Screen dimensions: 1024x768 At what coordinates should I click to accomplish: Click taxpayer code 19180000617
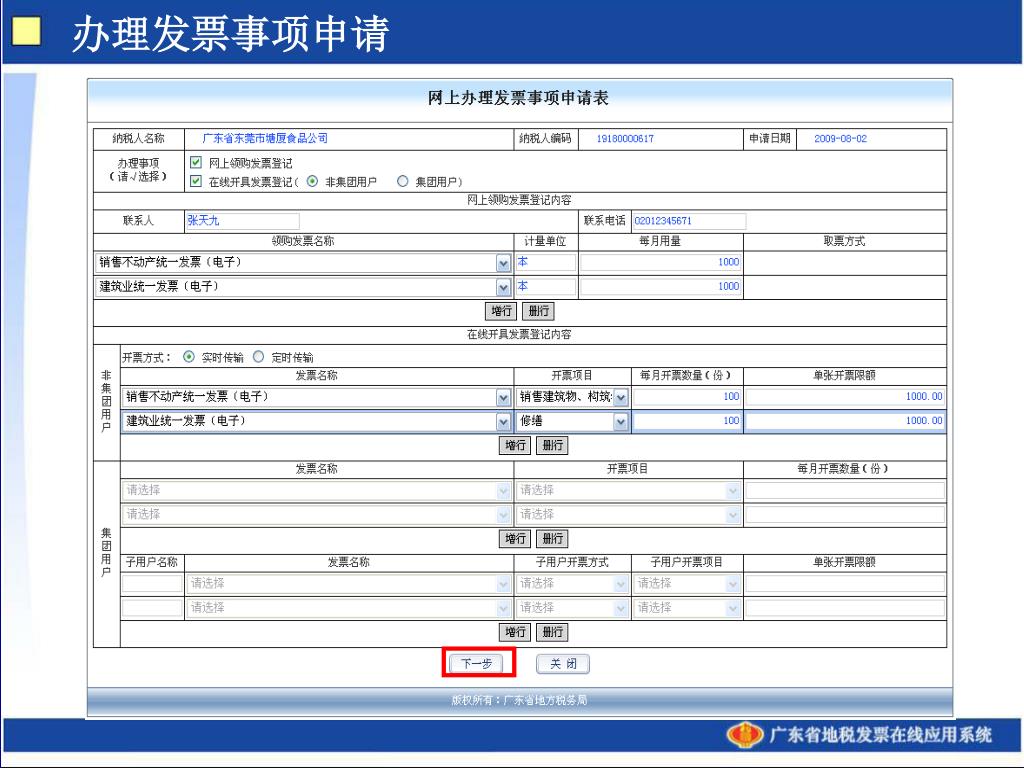[625, 138]
